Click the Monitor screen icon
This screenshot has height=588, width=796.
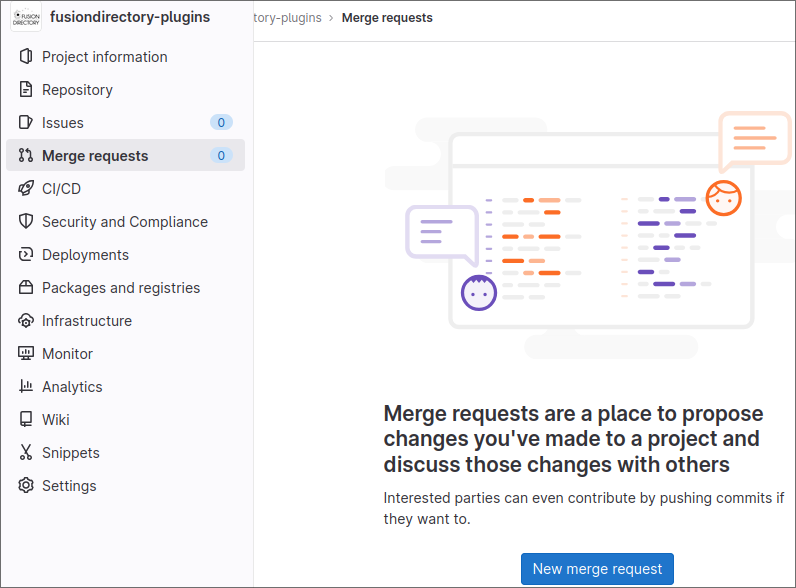tap(26, 353)
